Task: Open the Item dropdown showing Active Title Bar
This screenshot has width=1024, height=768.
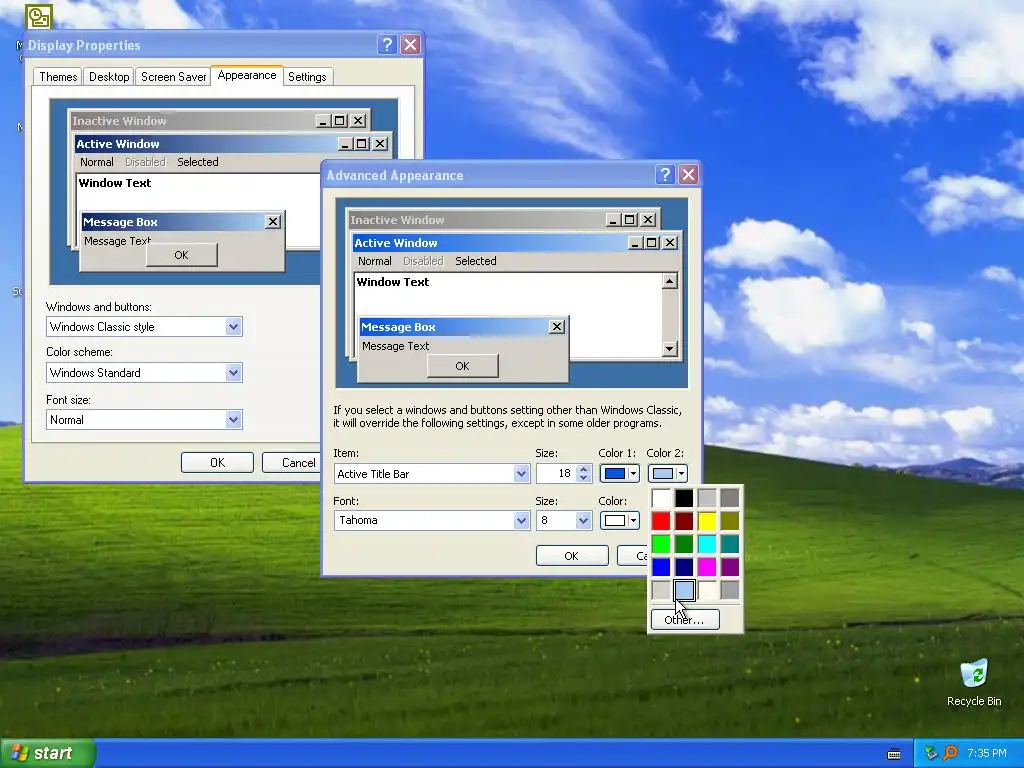Action: (x=521, y=473)
